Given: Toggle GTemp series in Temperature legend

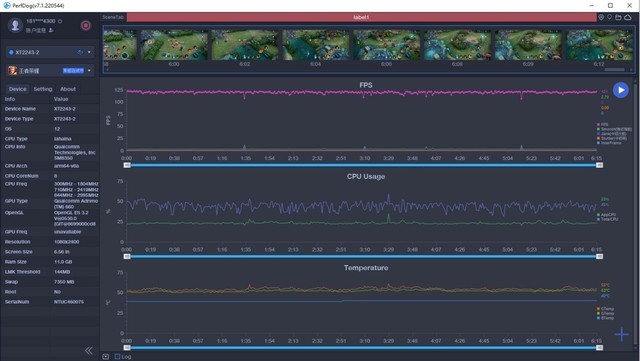Looking at the screenshot, I should pos(605,314).
